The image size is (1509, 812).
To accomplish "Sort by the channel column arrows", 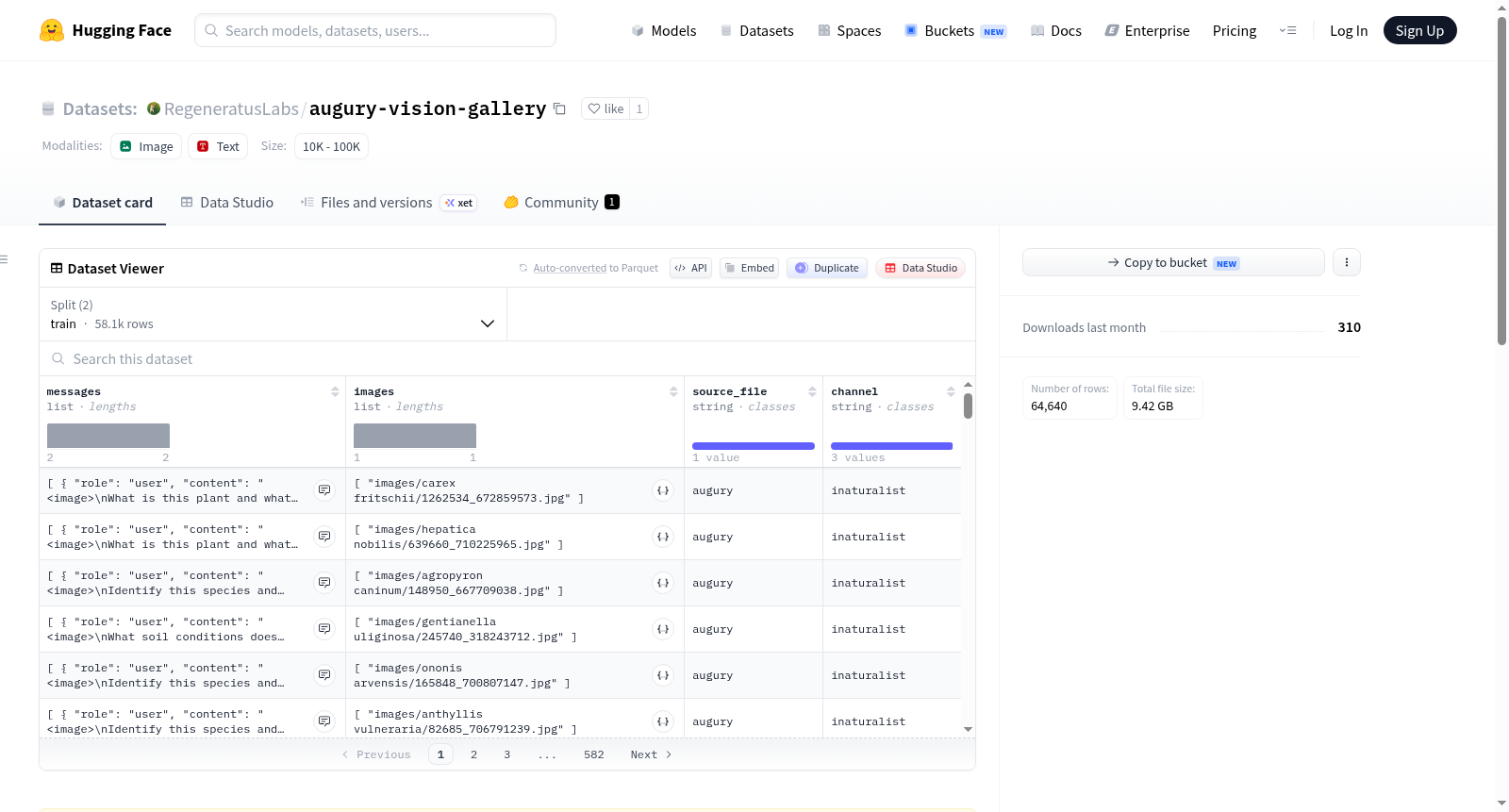I will 951,391.
